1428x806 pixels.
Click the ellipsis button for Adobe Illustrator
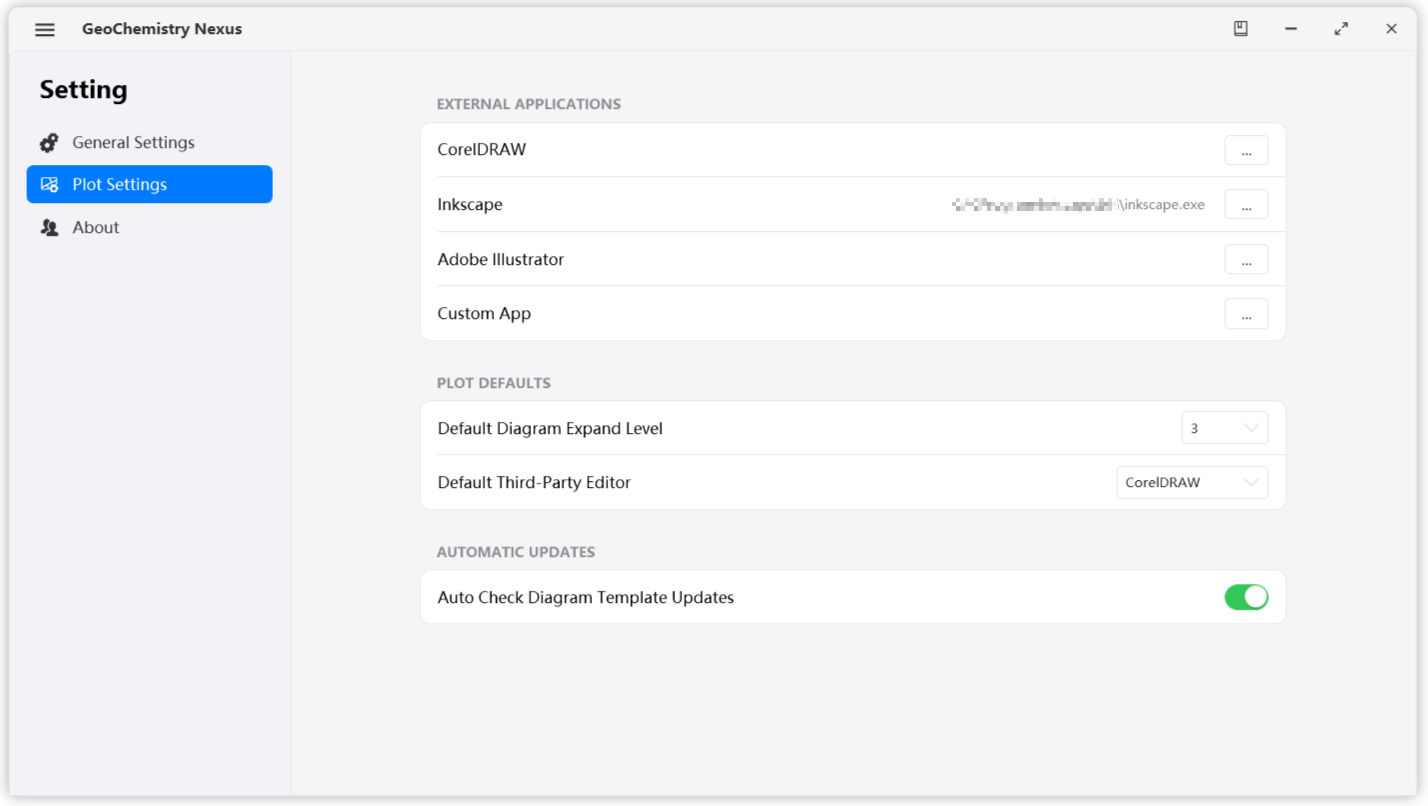coord(1246,259)
